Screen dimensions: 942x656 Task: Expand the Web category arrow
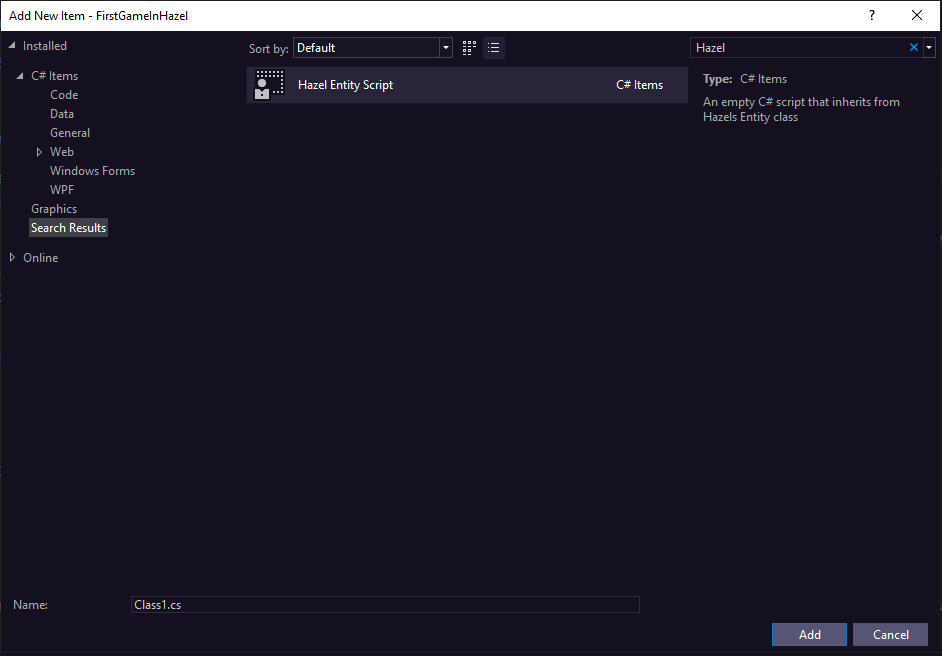[39, 152]
